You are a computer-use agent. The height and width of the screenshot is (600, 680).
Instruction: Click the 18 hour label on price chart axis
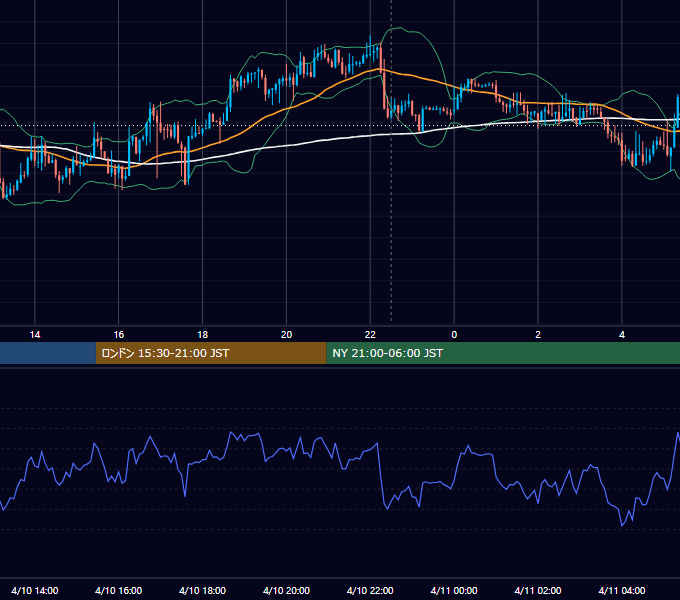[x=203, y=335]
